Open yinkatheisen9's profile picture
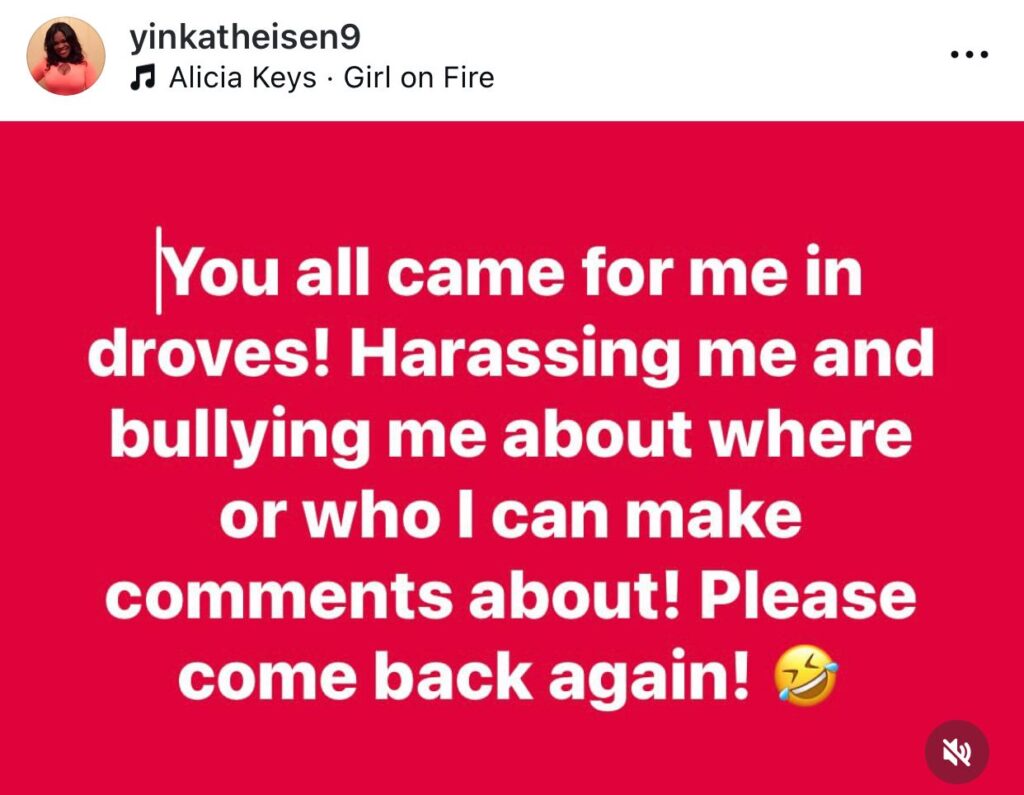The image size is (1024, 795). (x=65, y=56)
